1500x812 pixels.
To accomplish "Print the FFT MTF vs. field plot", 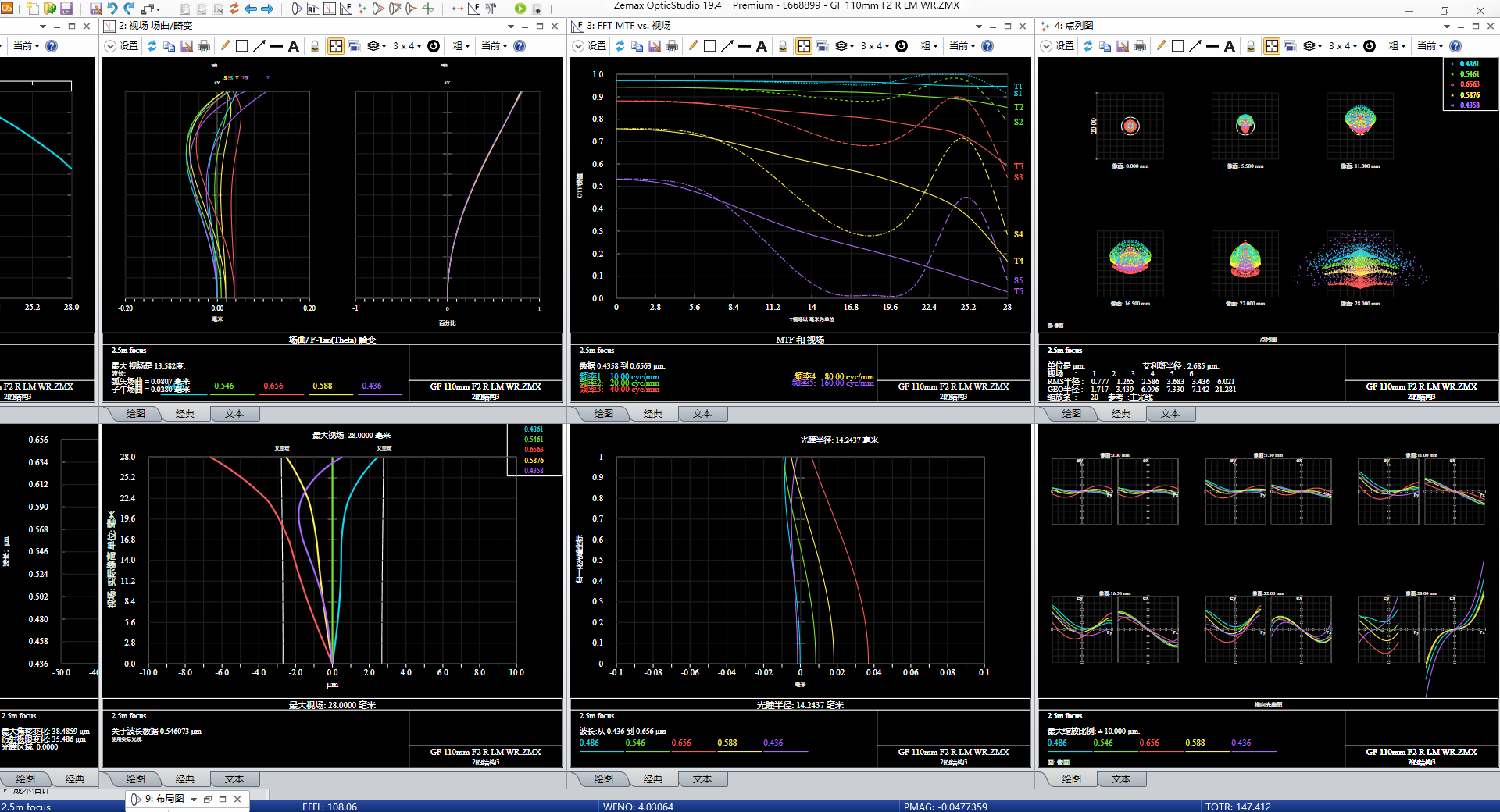I will pos(672,46).
